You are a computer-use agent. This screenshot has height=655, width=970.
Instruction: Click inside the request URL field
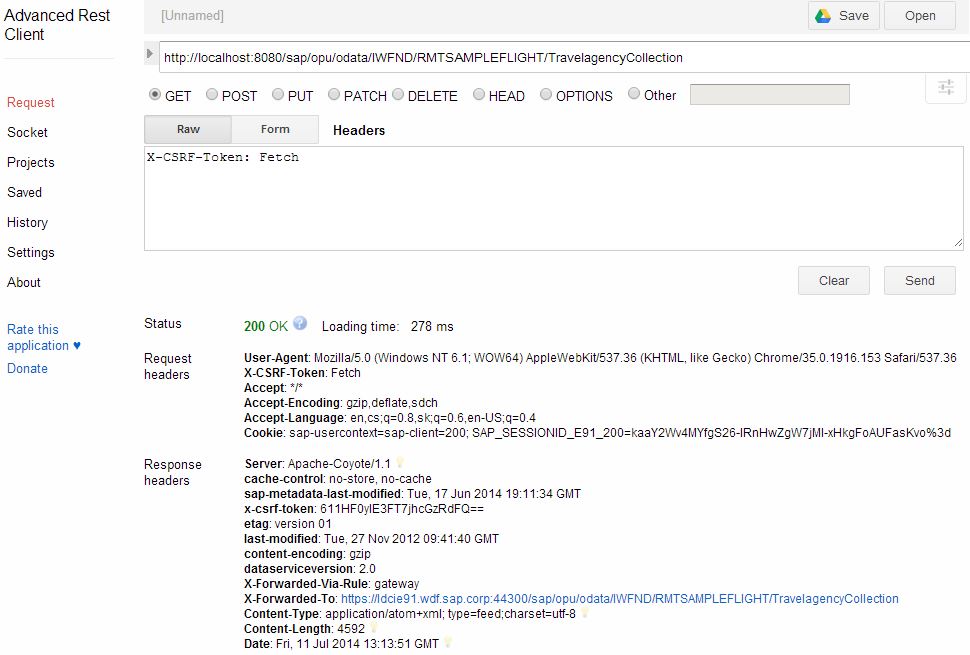tap(500, 58)
